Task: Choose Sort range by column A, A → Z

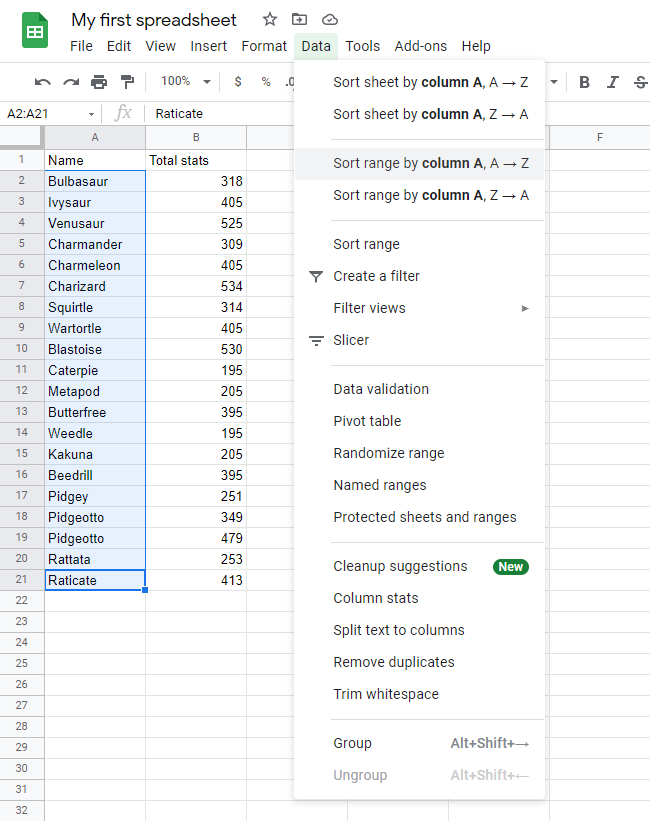Action: pos(430,163)
